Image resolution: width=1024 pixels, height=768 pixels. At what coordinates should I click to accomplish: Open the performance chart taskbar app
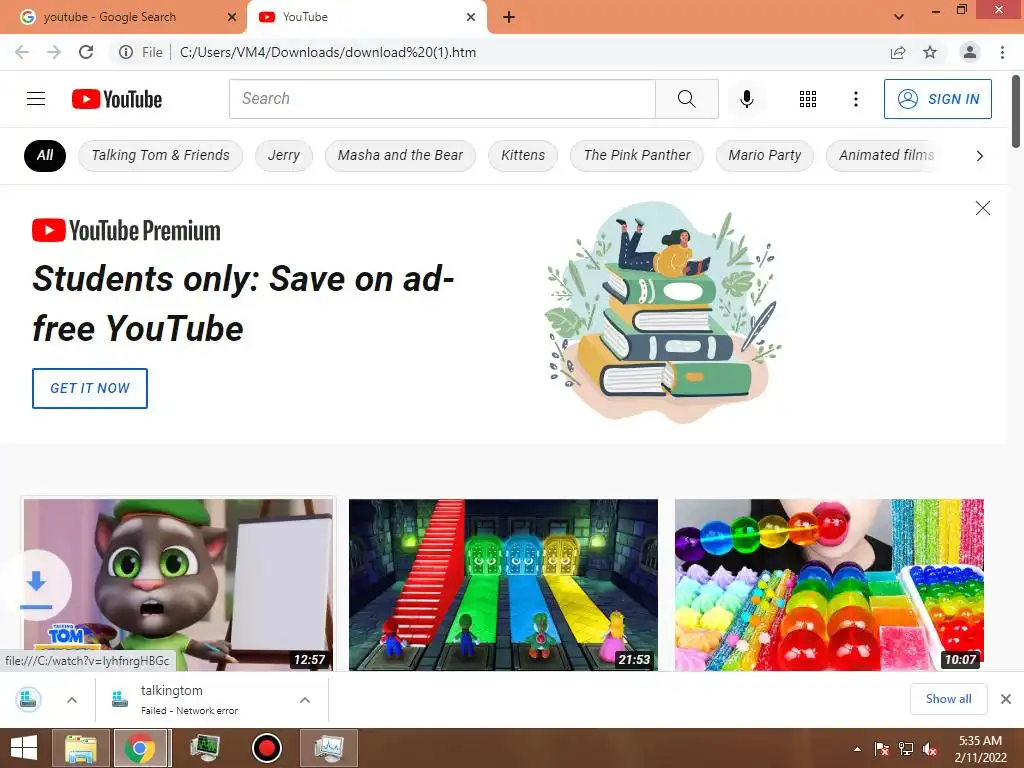(329, 748)
